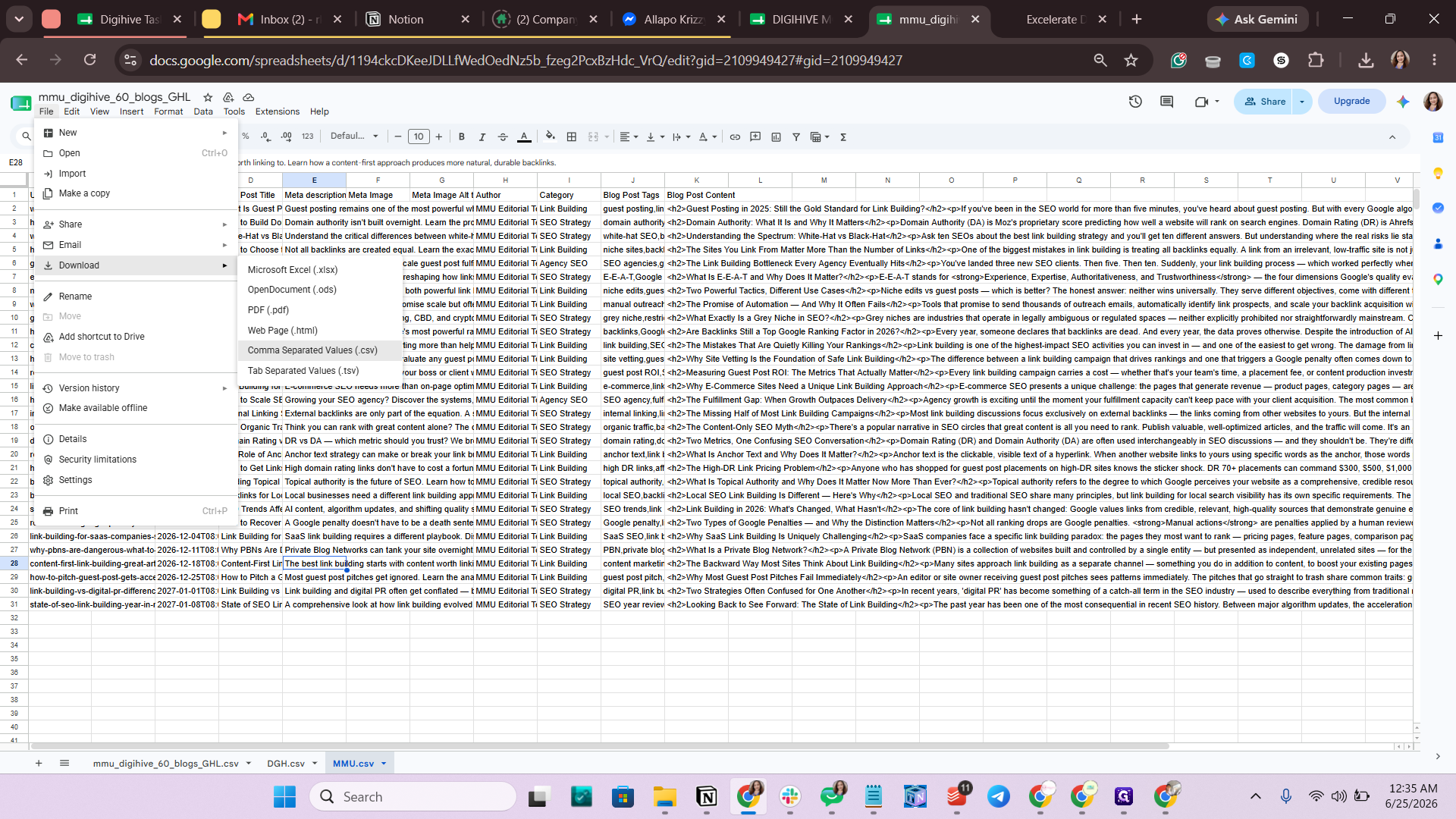1456x819 pixels.
Task: Open Google Keep side panel icon
Action: pos(1438,173)
